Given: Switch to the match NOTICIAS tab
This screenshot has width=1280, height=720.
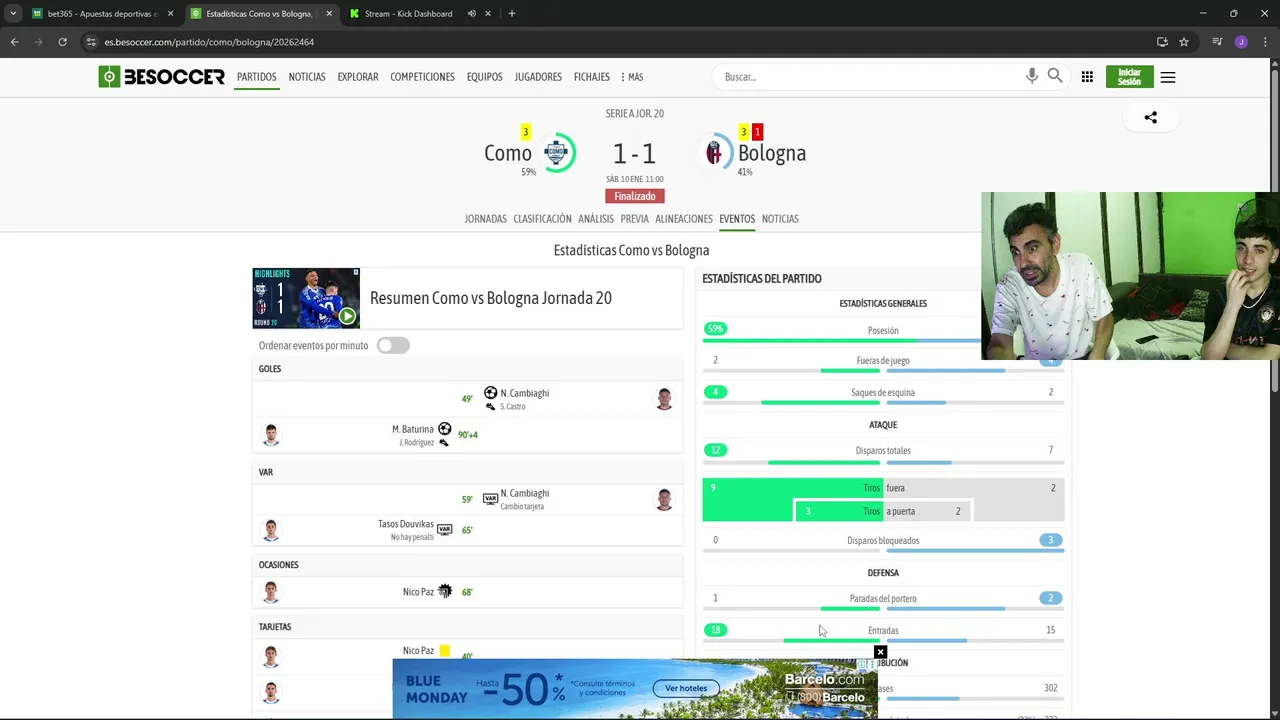Looking at the screenshot, I should click(780, 219).
